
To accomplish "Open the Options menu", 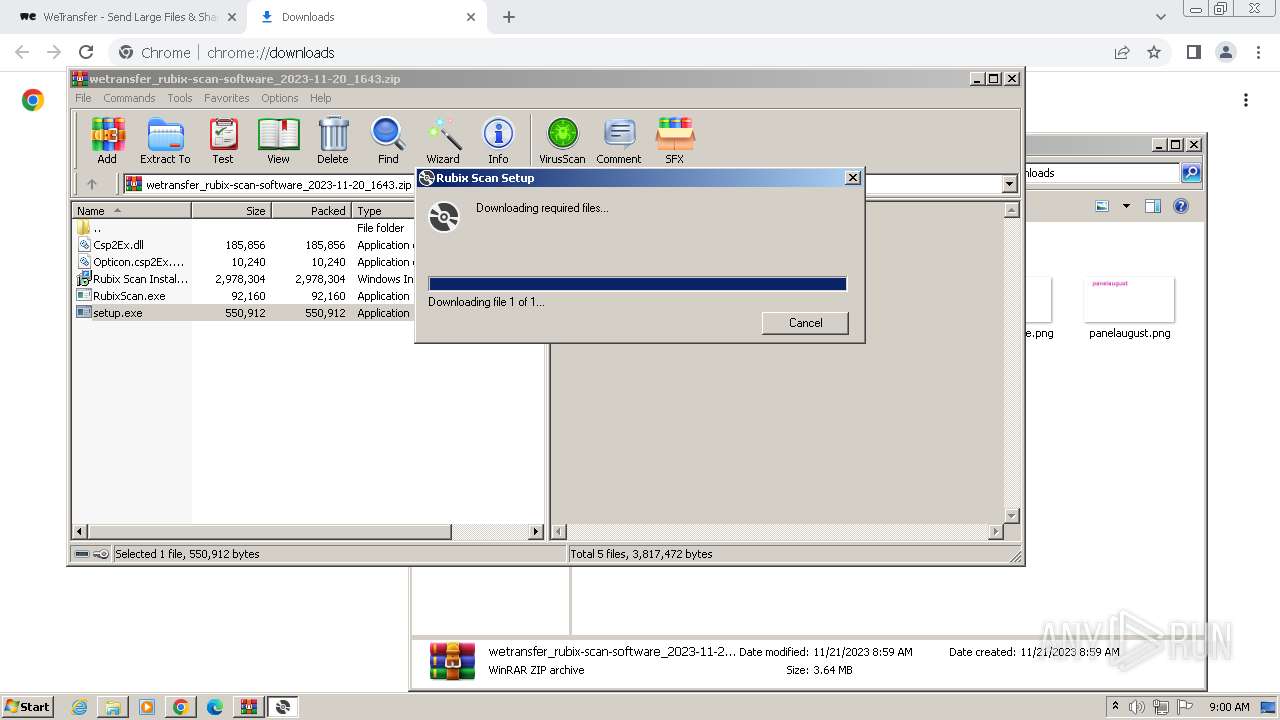I will [x=280, y=98].
